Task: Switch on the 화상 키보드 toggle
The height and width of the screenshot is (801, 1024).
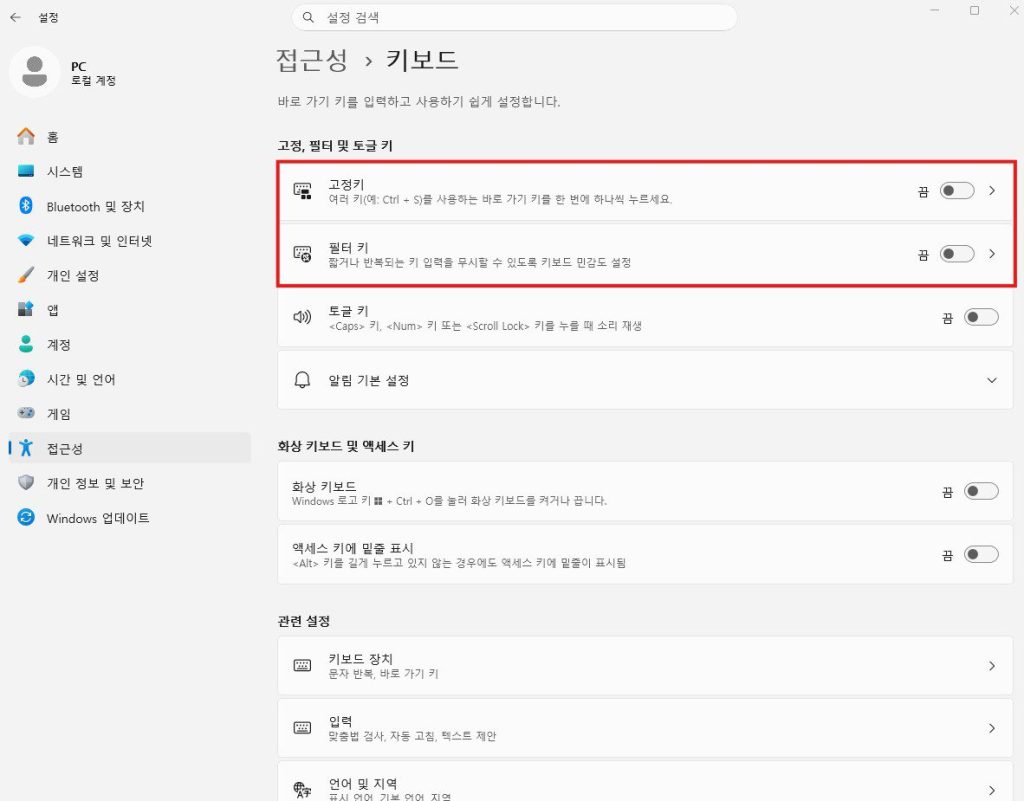Action: tap(980, 491)
